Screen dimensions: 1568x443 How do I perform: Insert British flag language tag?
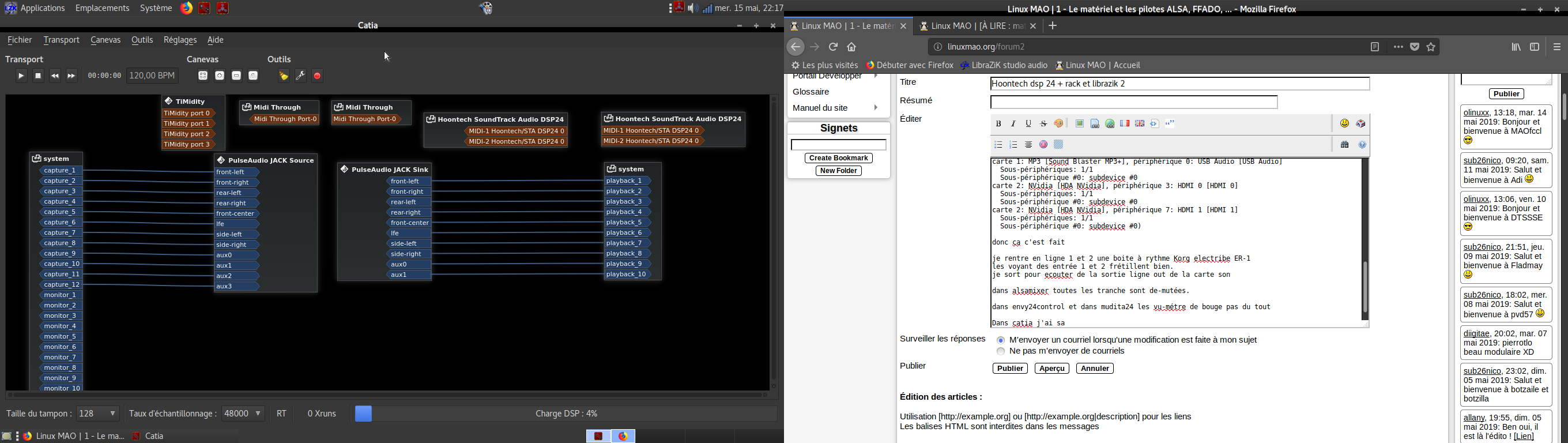tap(1140, 123)
